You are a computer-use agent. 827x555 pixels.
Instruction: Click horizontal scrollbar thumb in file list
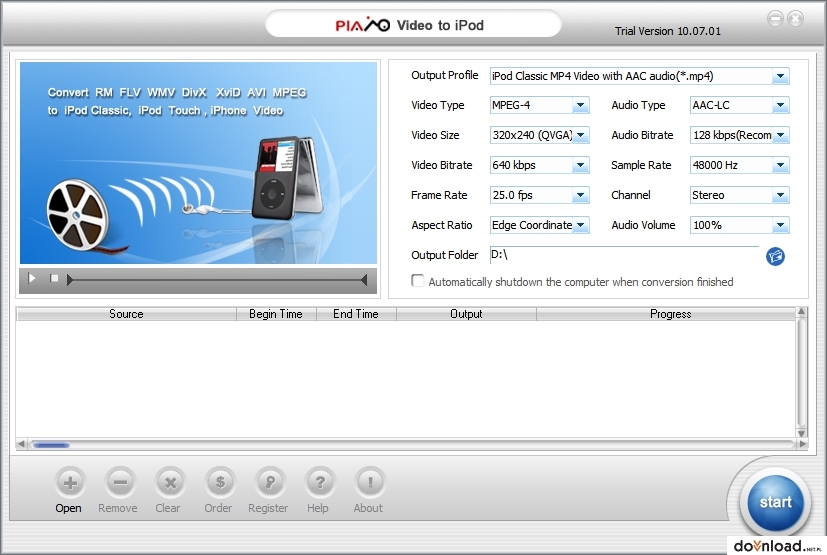(51, 445)
